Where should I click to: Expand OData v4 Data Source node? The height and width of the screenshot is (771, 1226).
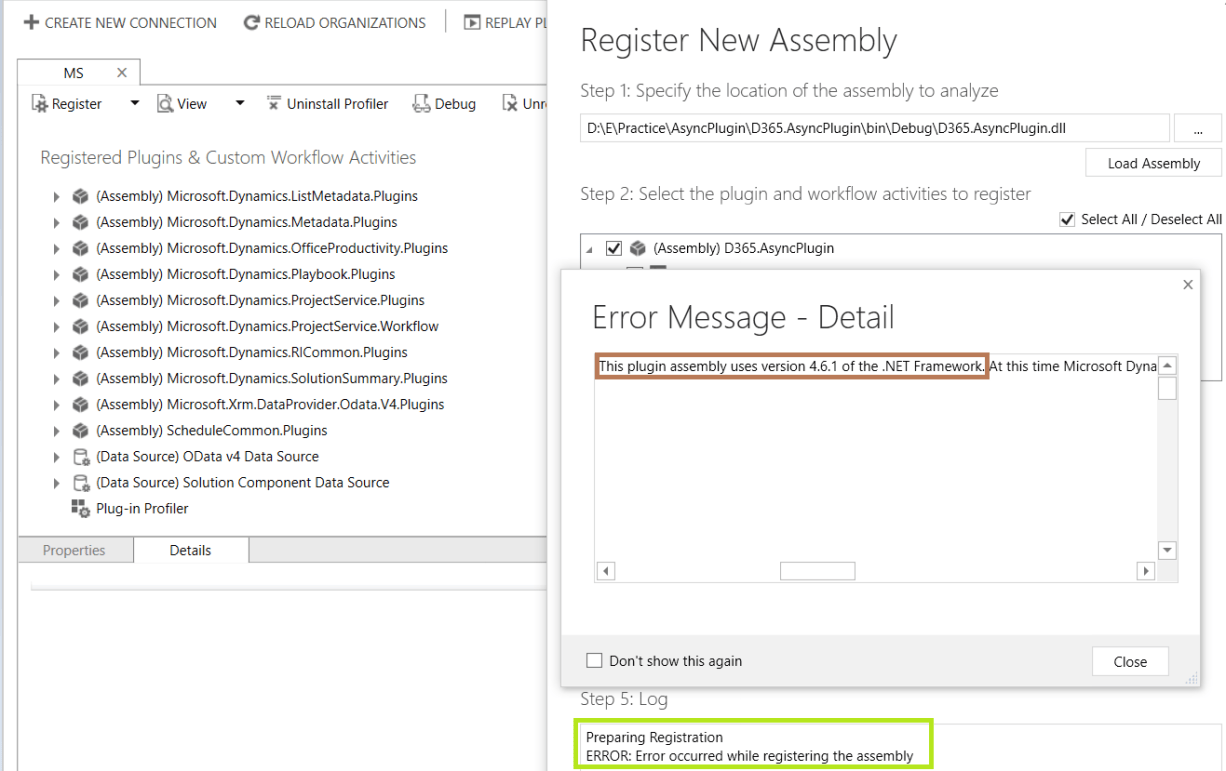click(57, 456)
